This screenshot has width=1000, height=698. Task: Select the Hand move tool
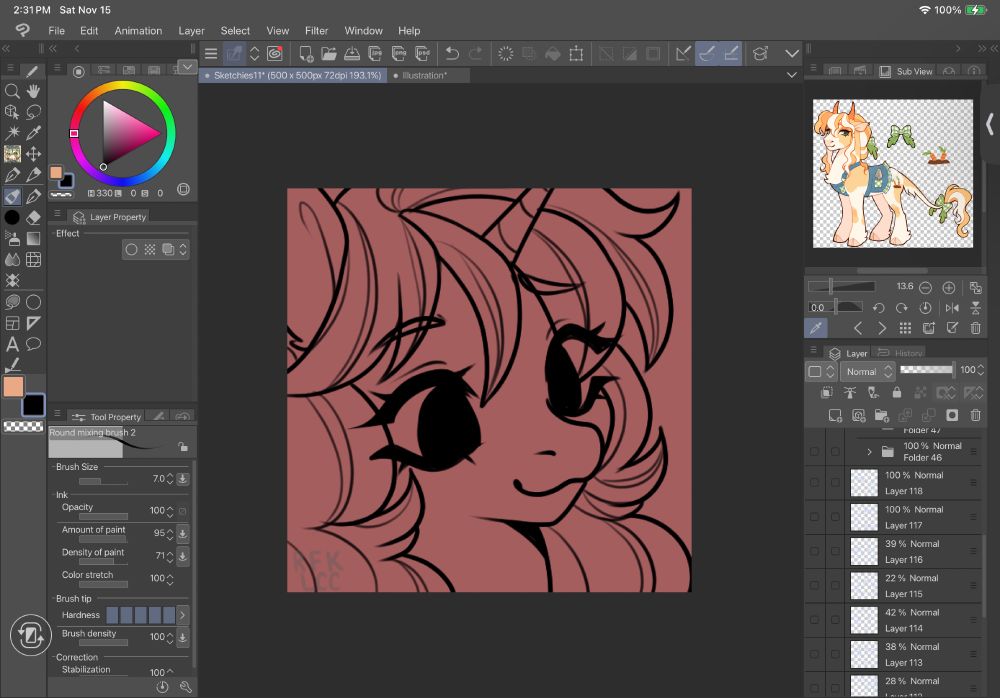(x=33, y=91)
